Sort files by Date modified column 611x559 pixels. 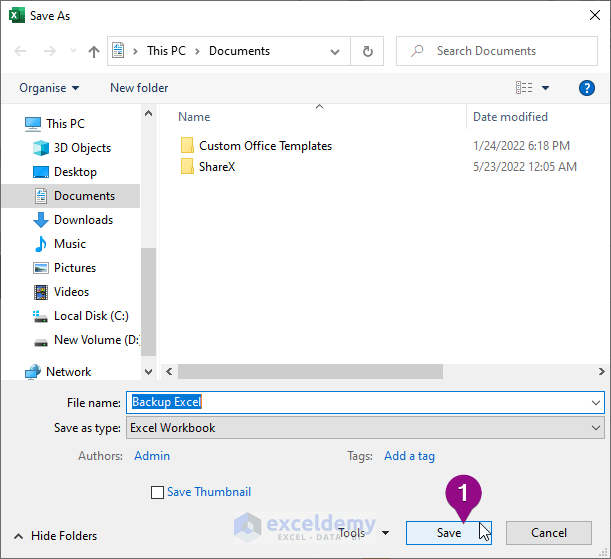510,117
